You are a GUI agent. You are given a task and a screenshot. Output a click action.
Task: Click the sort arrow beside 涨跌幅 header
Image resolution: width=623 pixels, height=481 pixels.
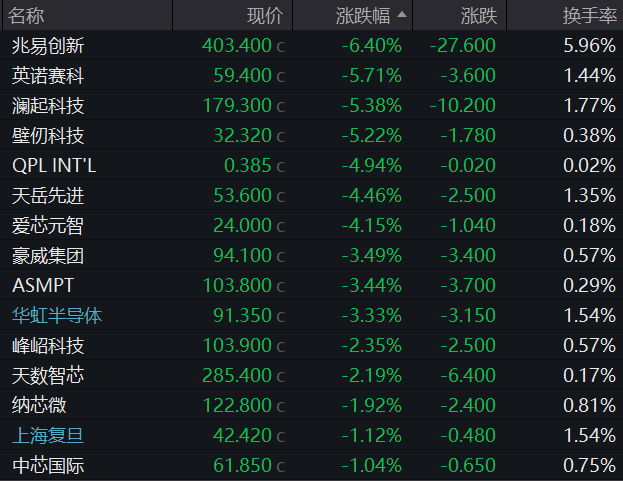tap(402, 16)
